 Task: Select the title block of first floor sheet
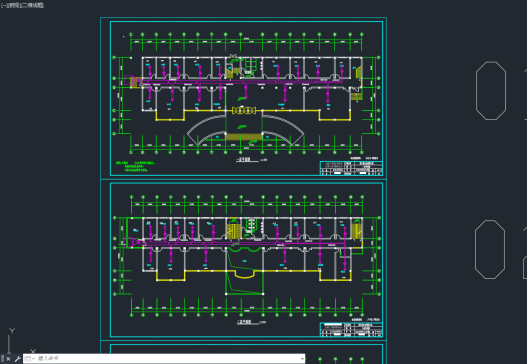(x=351, y=168)
